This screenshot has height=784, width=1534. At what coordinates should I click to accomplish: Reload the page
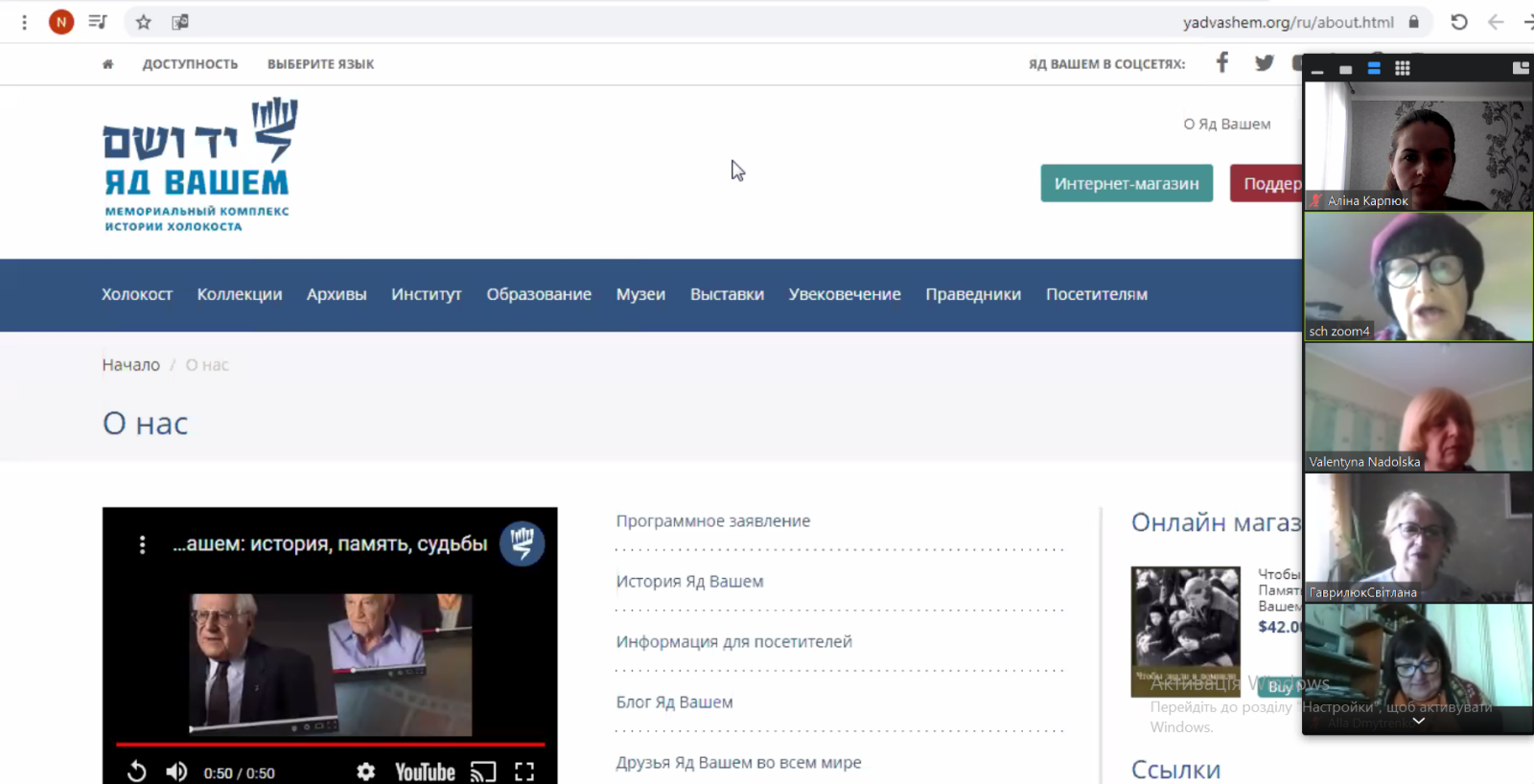[x=1459, y=22]
